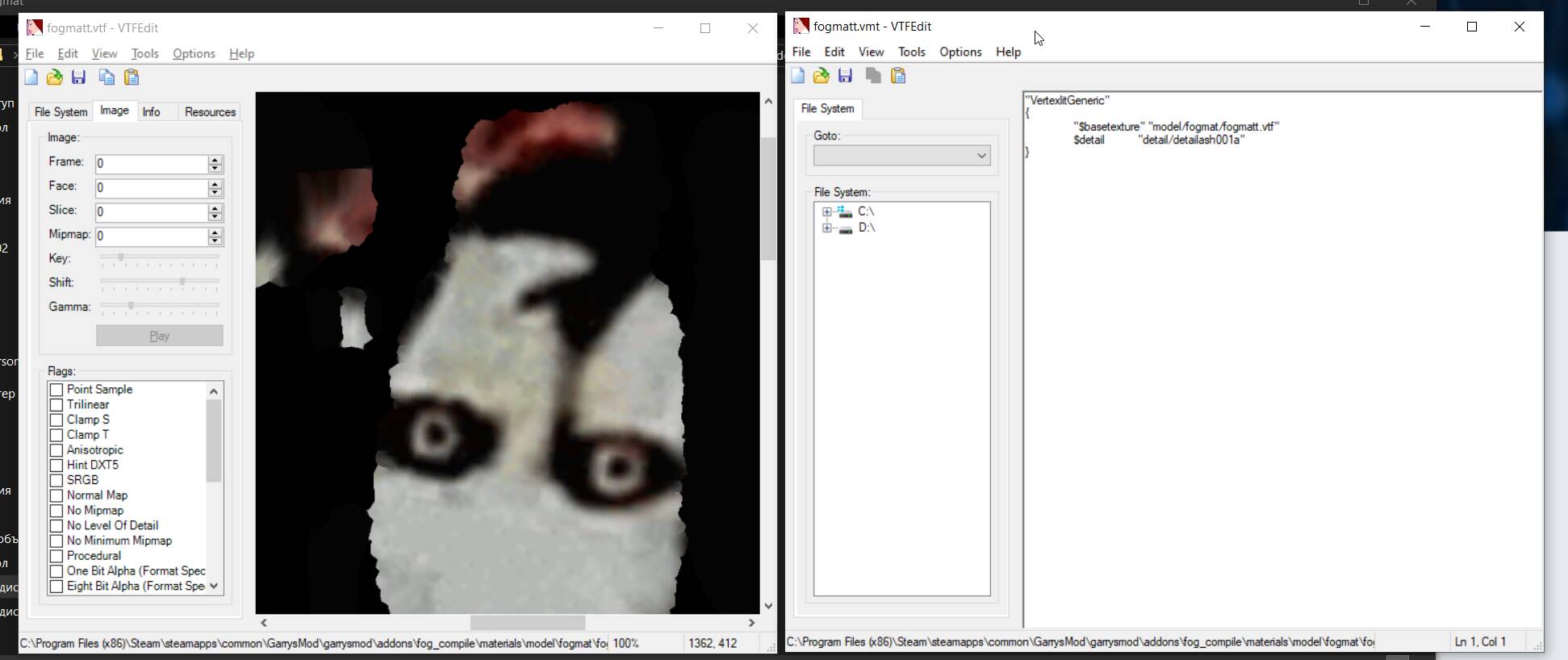Toggle the Normal Map flag checkbox
The width and height of the screenshot is (1568, 660).
pos(56,495)
